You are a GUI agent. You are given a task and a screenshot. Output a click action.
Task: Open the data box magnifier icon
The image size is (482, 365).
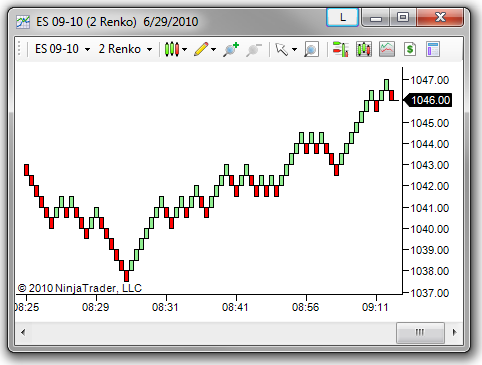[x=311, y=50]
